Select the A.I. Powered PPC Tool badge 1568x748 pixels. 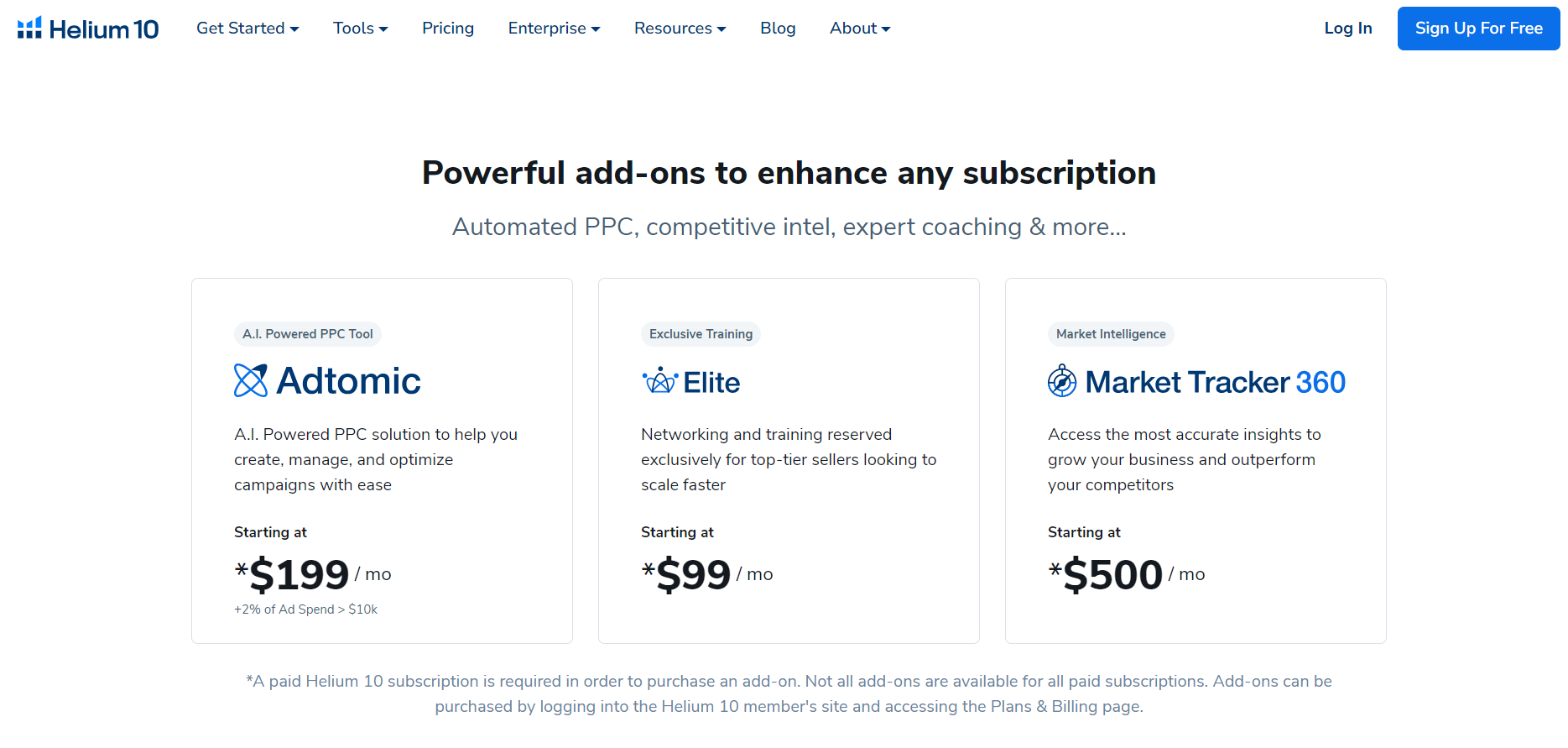[308, 333]
